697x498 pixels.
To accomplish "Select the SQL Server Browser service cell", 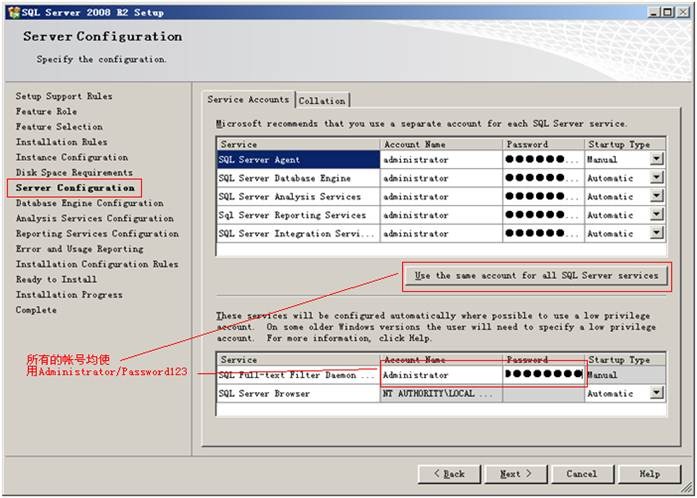I will [x=298, y=394].
